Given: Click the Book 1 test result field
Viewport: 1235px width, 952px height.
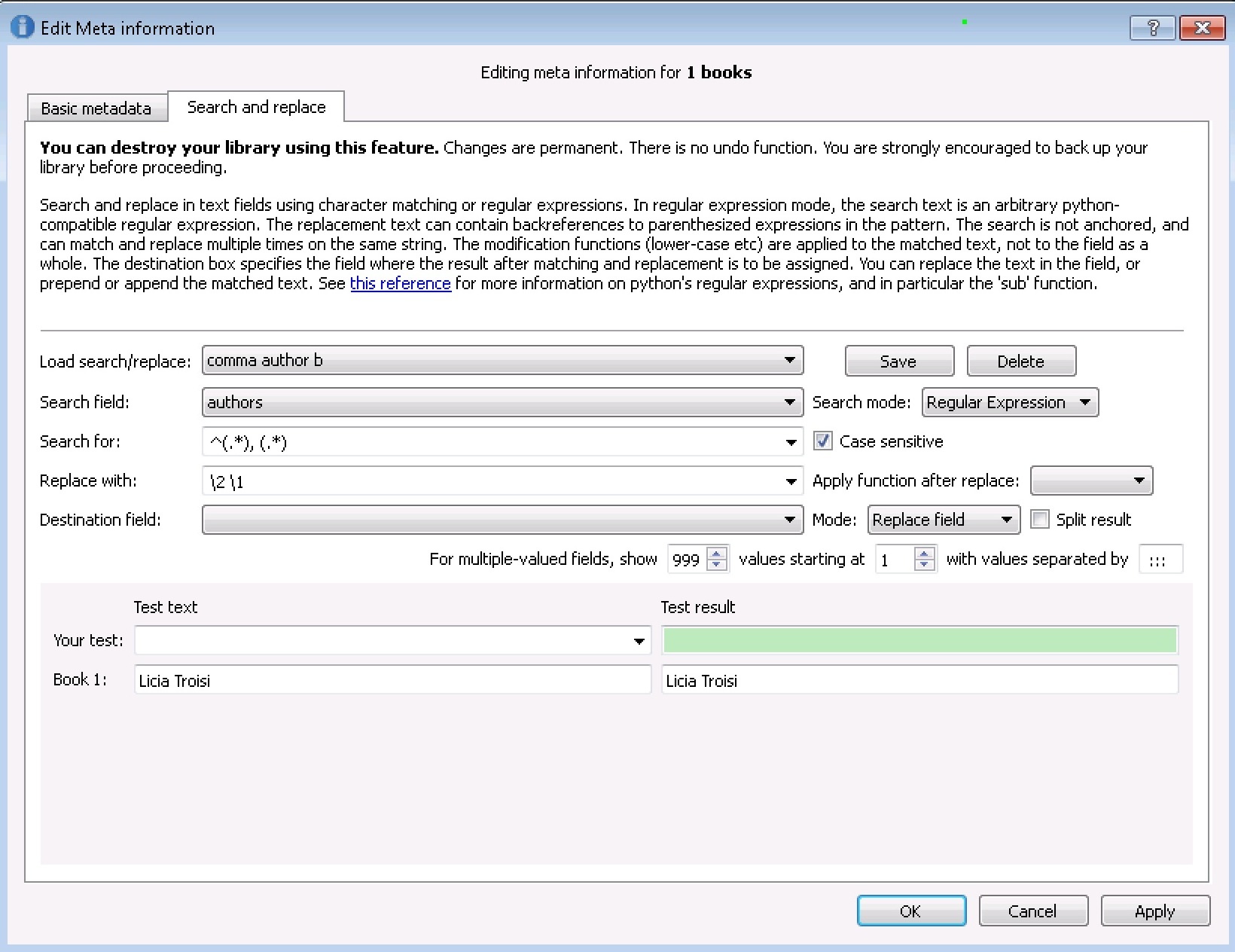Looking at the screenshot, I should coord(919,680).
